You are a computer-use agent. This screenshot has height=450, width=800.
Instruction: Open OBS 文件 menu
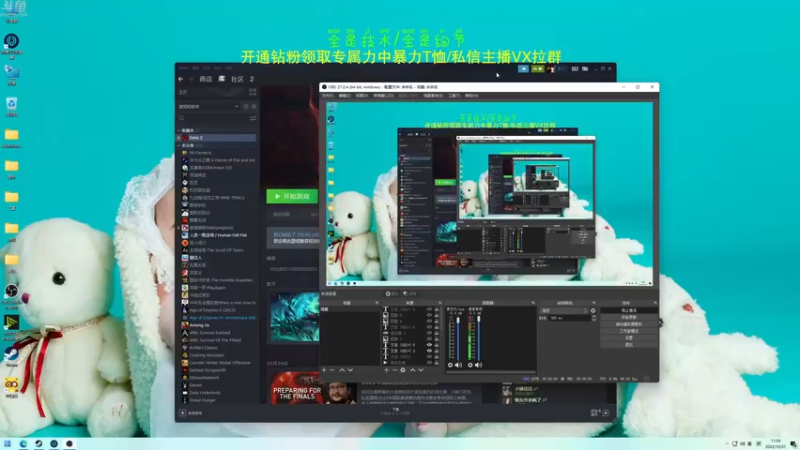pyautogui.click(x=328, y=95)
